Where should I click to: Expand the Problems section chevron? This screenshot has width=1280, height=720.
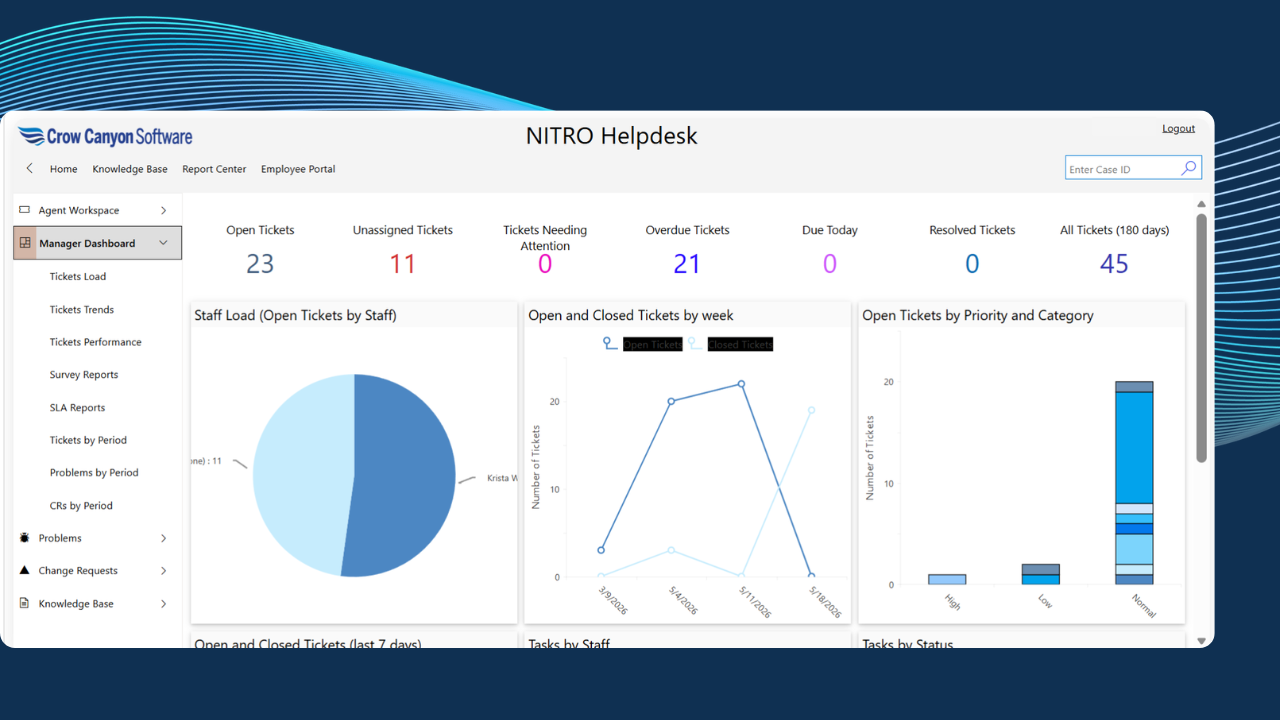tap(164, 538)
